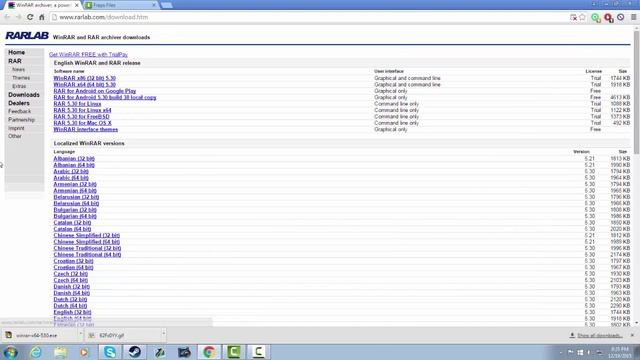
Task: Open the Windows Start menu
Action: pyautogui.click(x=11, y=352)
